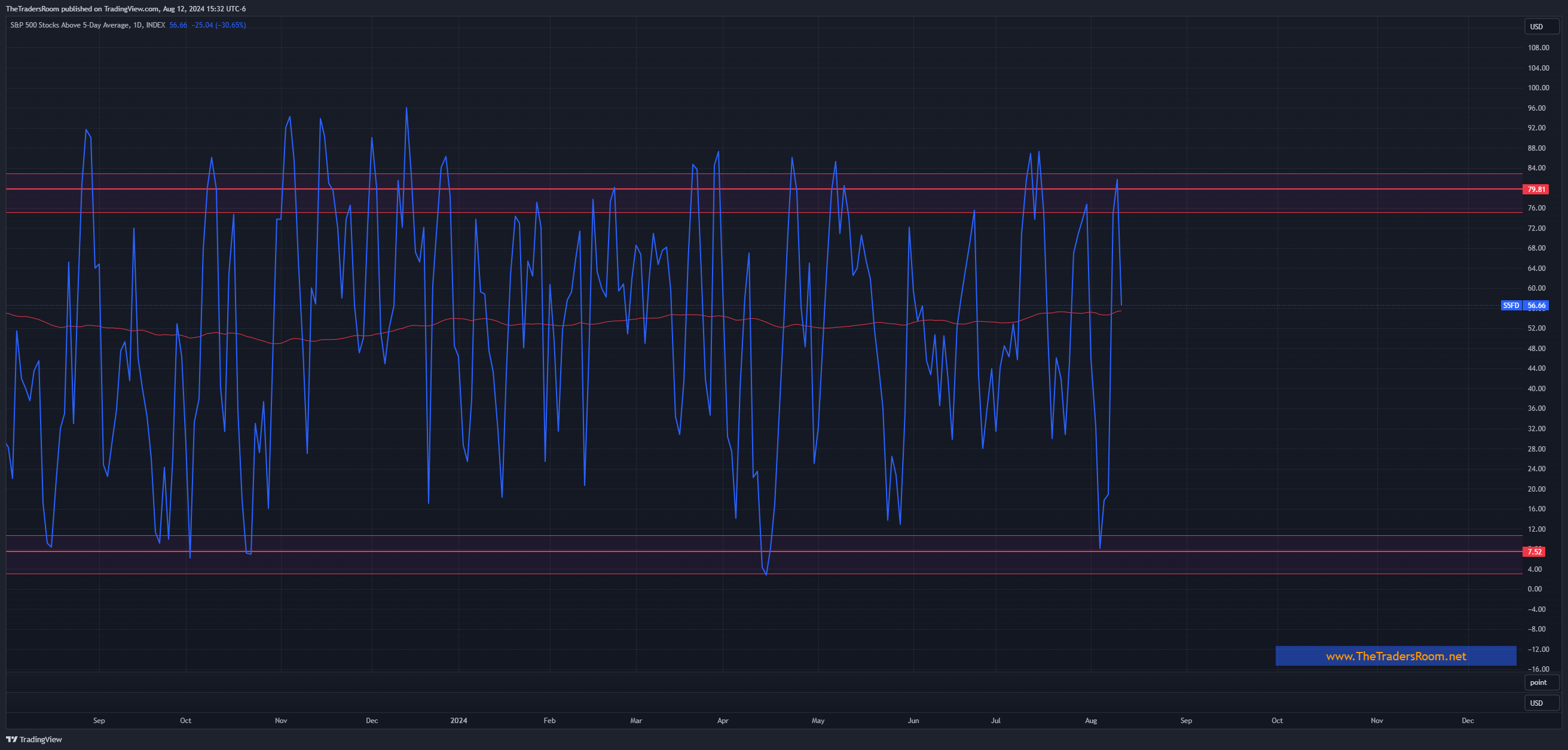
Task: Click the red 7.52 price label
Action: coord(1534,551)
